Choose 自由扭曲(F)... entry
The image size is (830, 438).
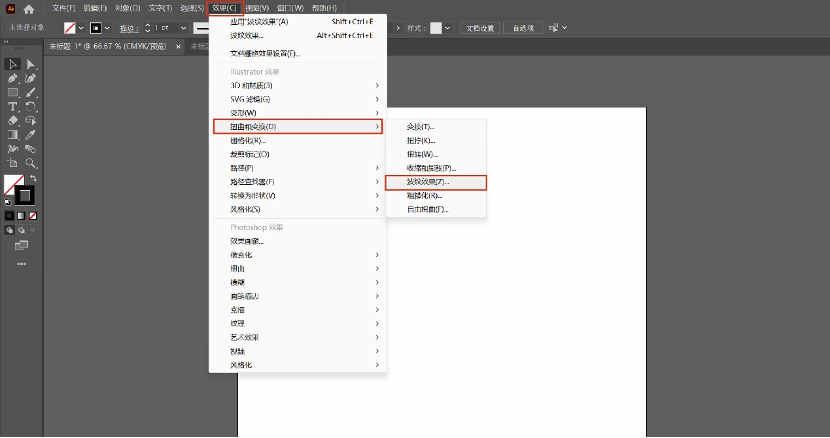[436, 209]
